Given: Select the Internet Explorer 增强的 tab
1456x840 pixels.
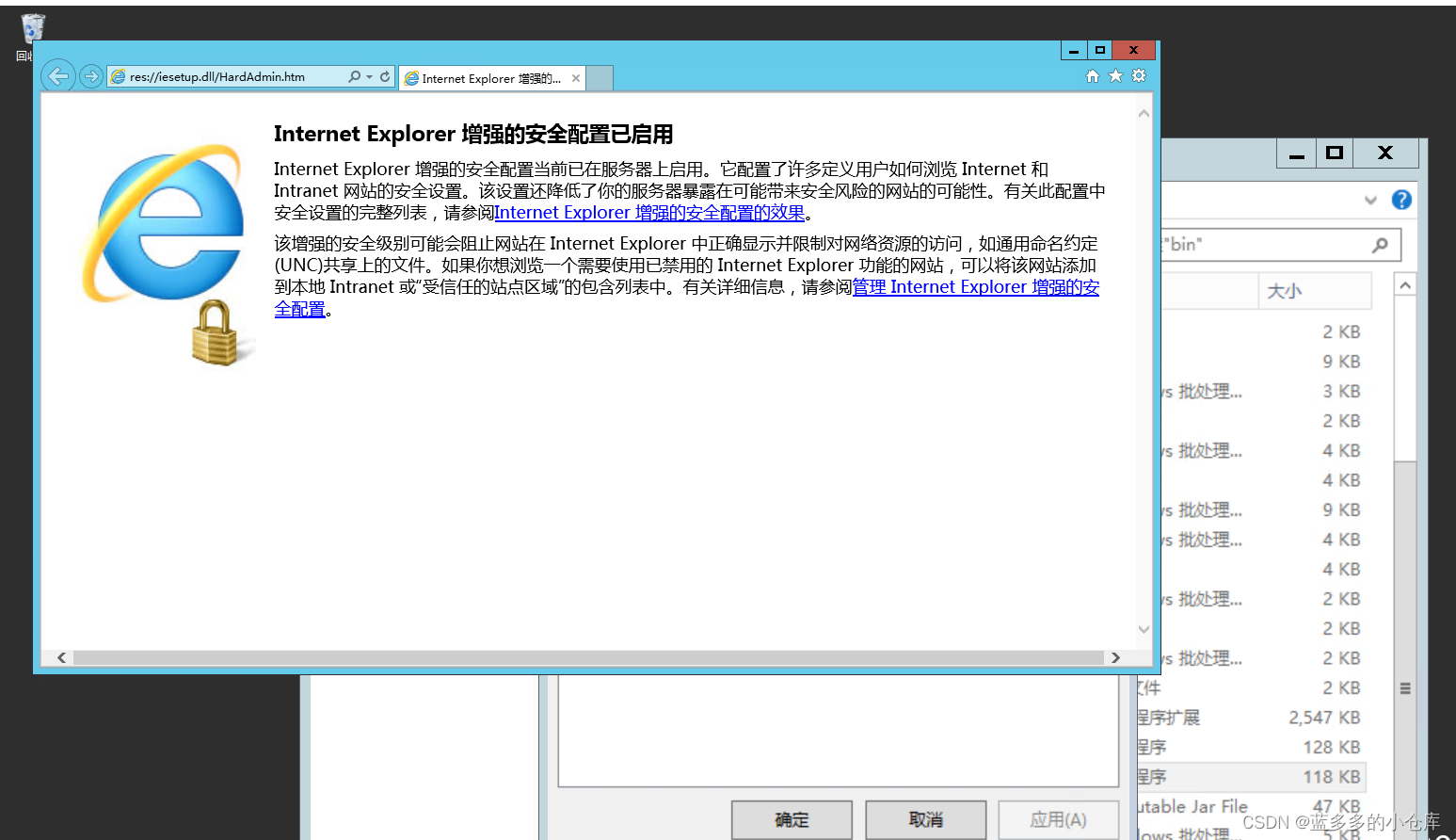Looking at the screenshot, I should pyautogui.click(x=491, y=78).
